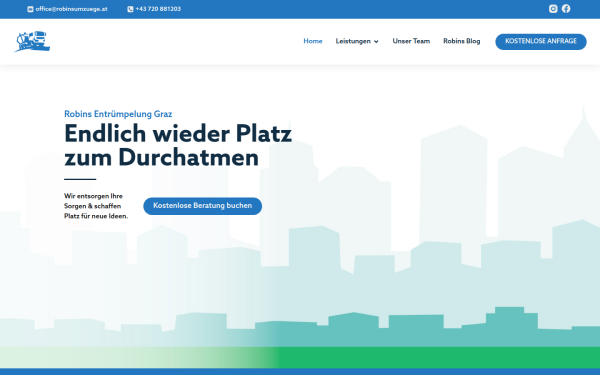This screenshot has height=375, width=600.
Task: Click the phone icon beside the number
Action: click(x=130, y=9)
